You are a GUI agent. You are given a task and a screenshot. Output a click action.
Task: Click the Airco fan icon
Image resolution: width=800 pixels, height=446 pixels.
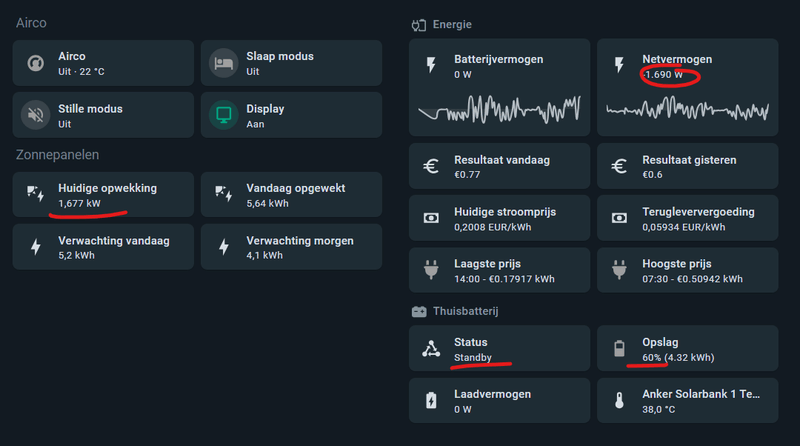[x=35, y=63]
